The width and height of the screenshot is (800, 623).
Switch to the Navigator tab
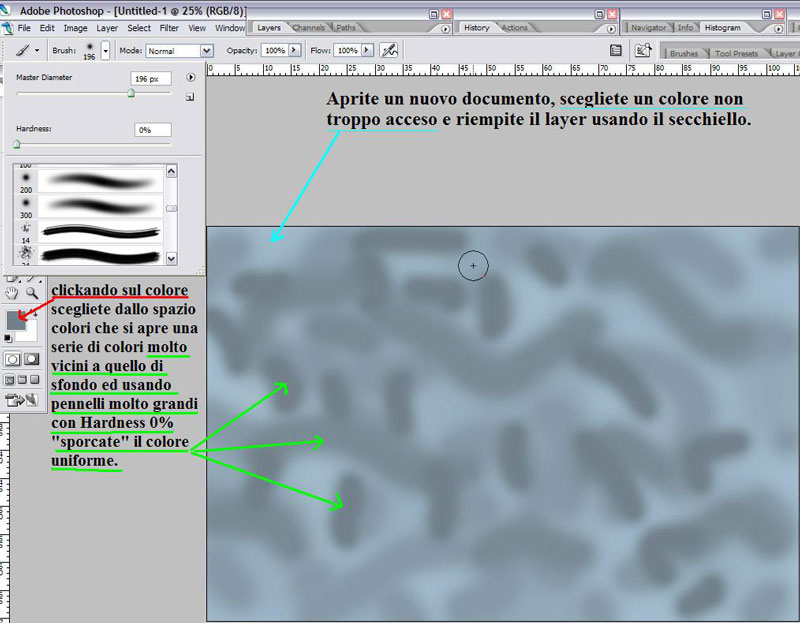click(648, 28)
